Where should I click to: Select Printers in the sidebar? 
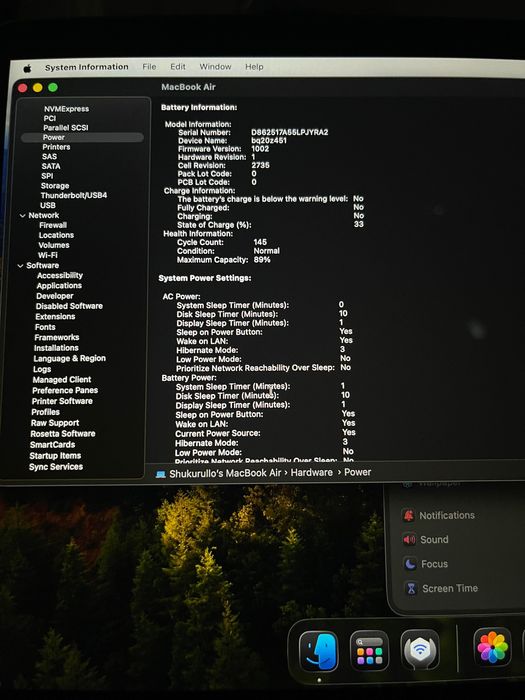56,147
